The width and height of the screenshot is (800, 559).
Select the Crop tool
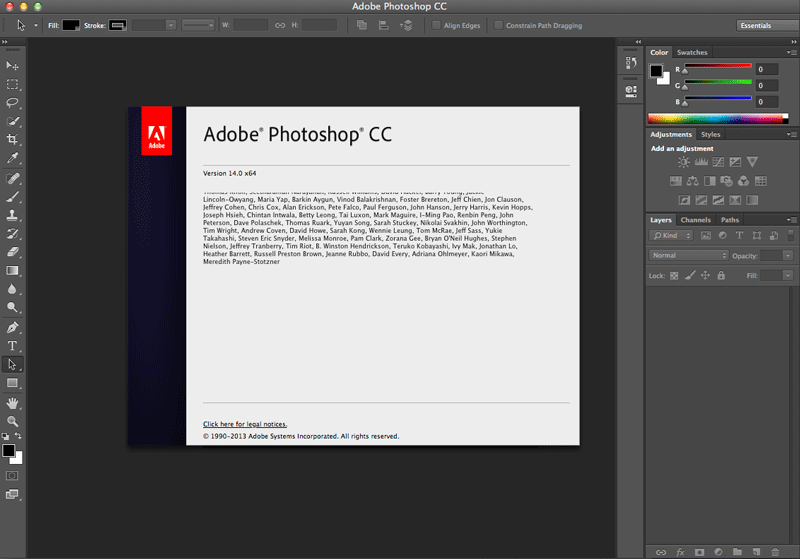[x=12, y=139]
